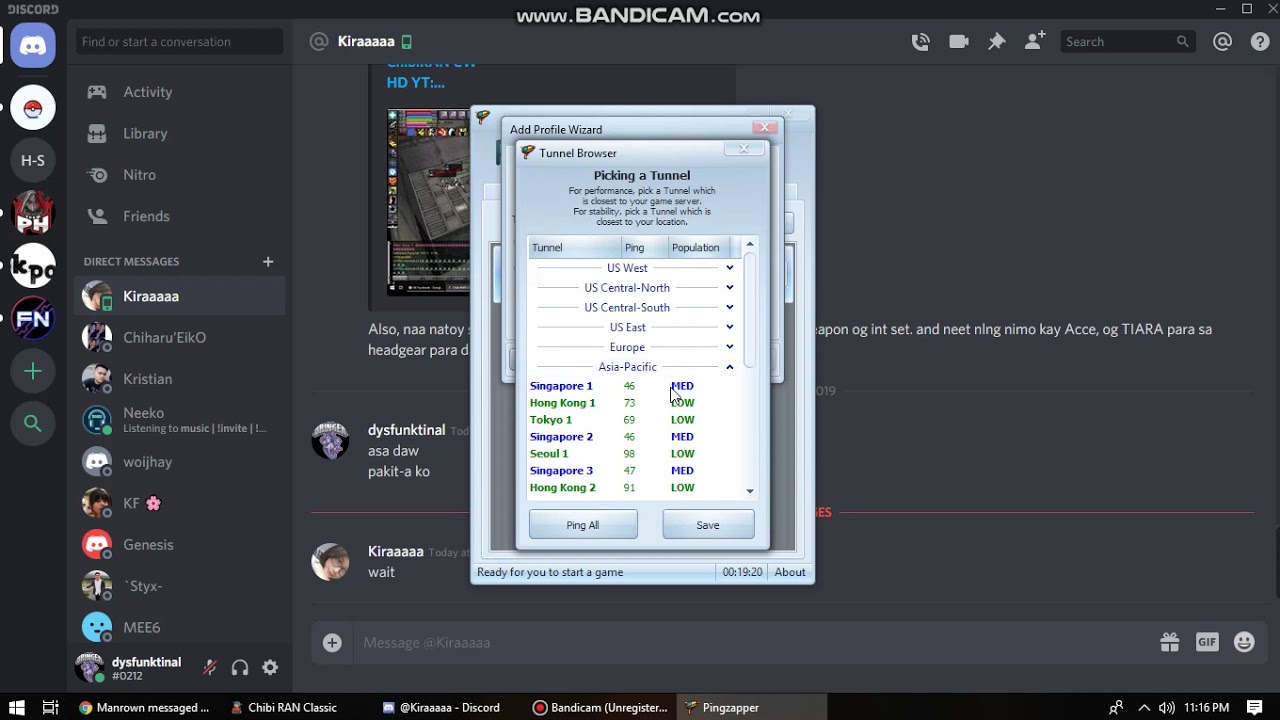
Task: Create a new DM with plus icon
Action: click(x=267, y=261)
